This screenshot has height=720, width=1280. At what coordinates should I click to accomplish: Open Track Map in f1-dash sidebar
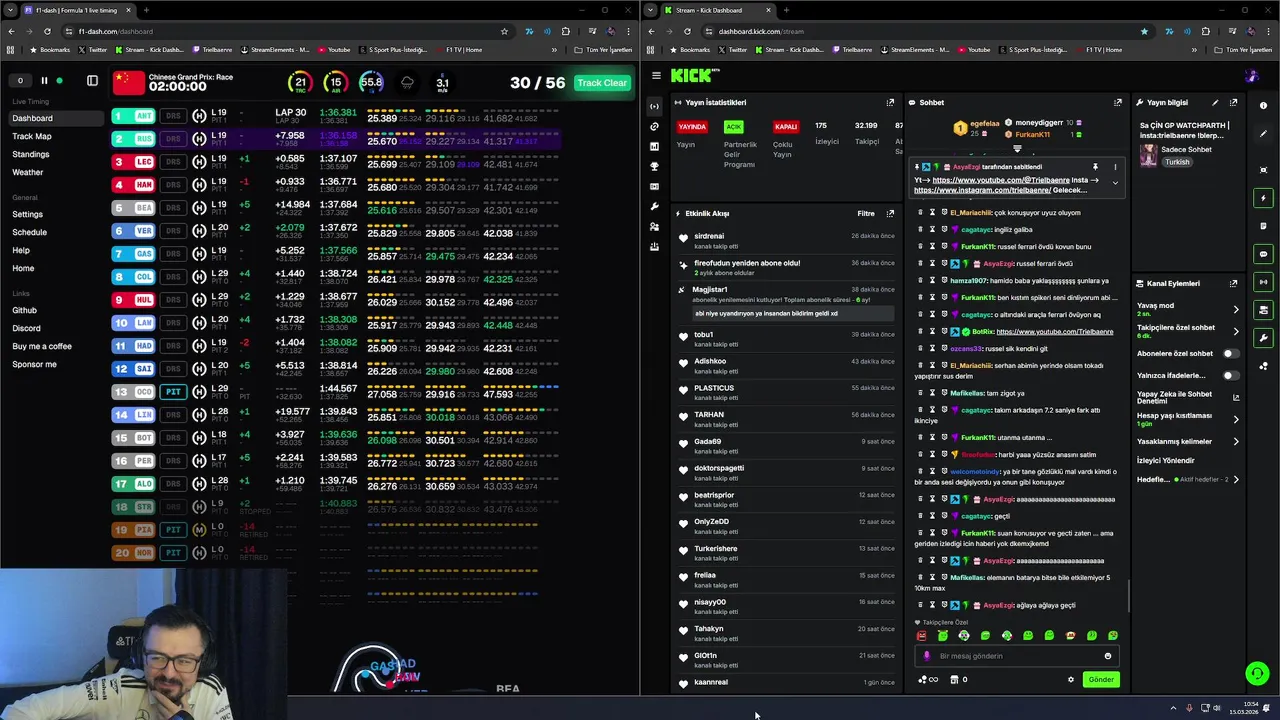pos(32,136)
